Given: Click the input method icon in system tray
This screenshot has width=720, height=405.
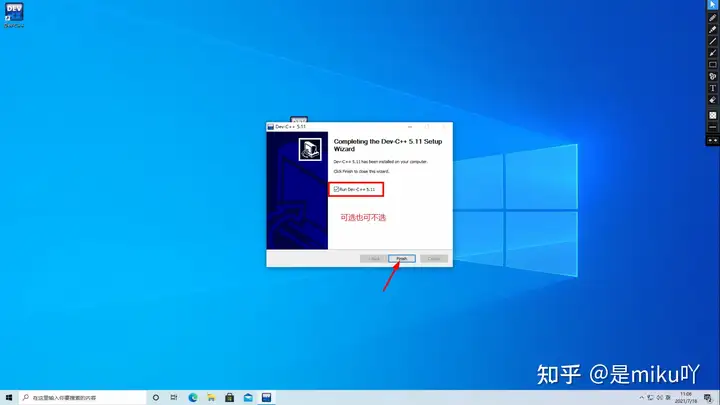Looking at the screenshot, I should 668,398.
